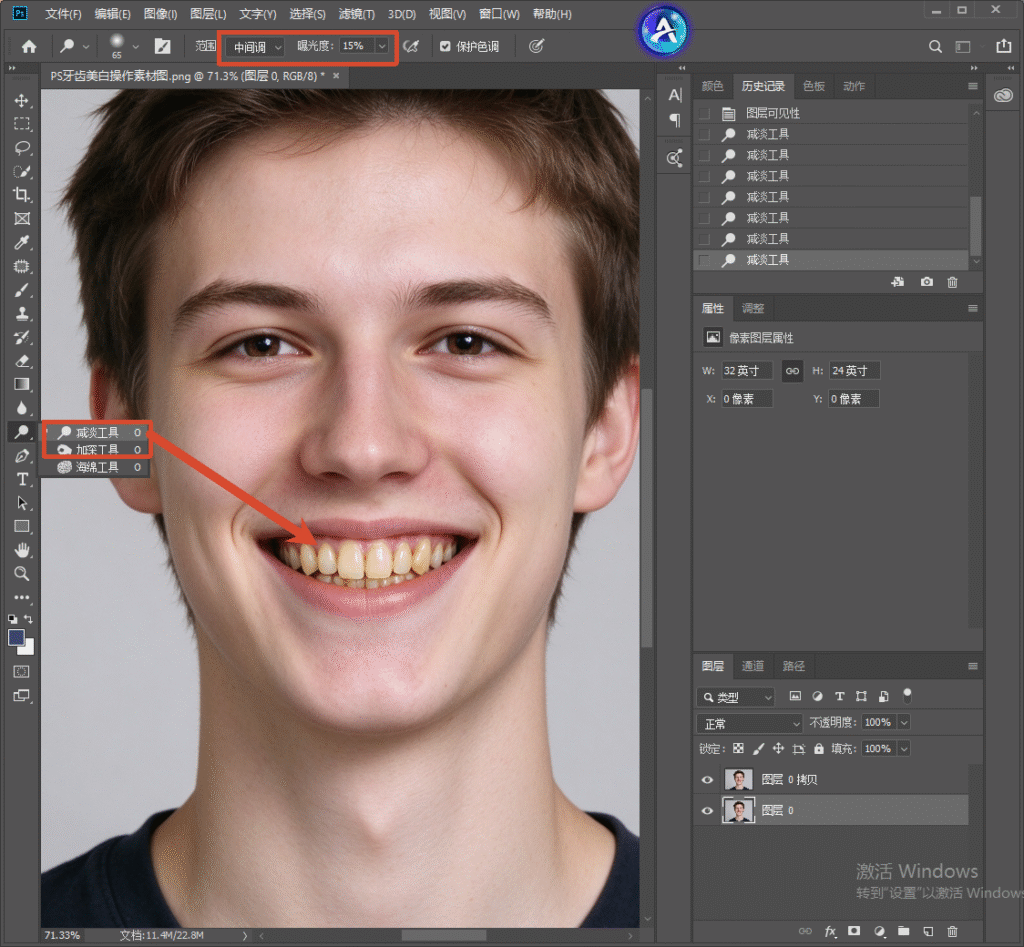Select the Brush tool

(x=22, y=290)
